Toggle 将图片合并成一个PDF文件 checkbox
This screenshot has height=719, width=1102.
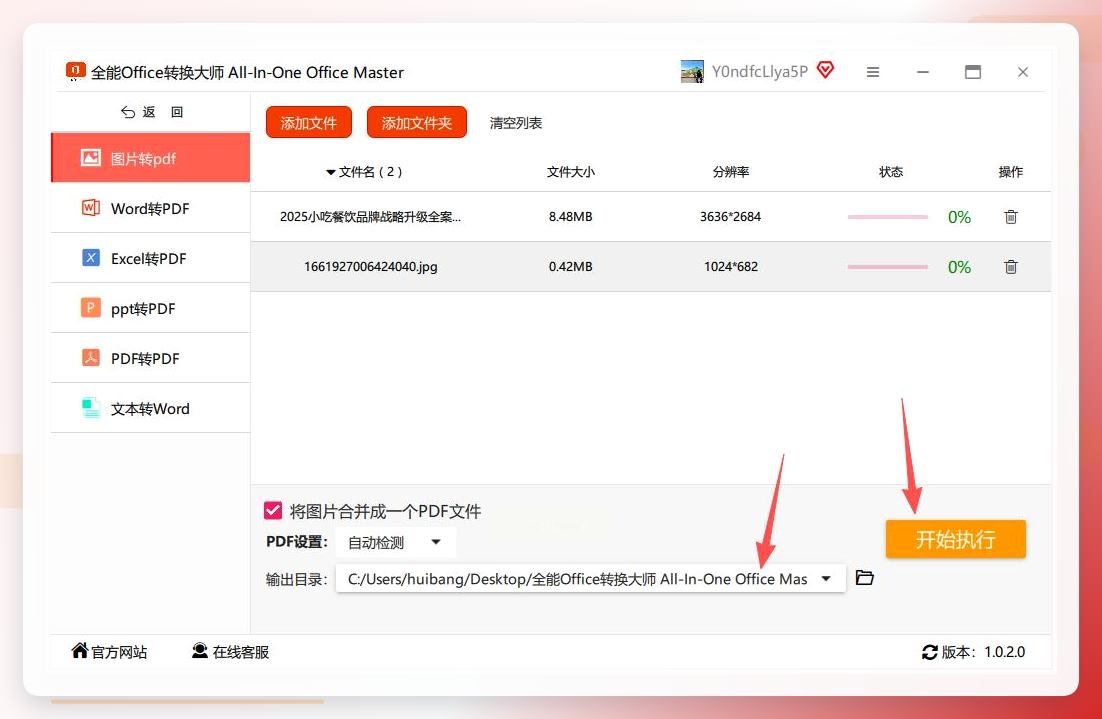(273, 510)
